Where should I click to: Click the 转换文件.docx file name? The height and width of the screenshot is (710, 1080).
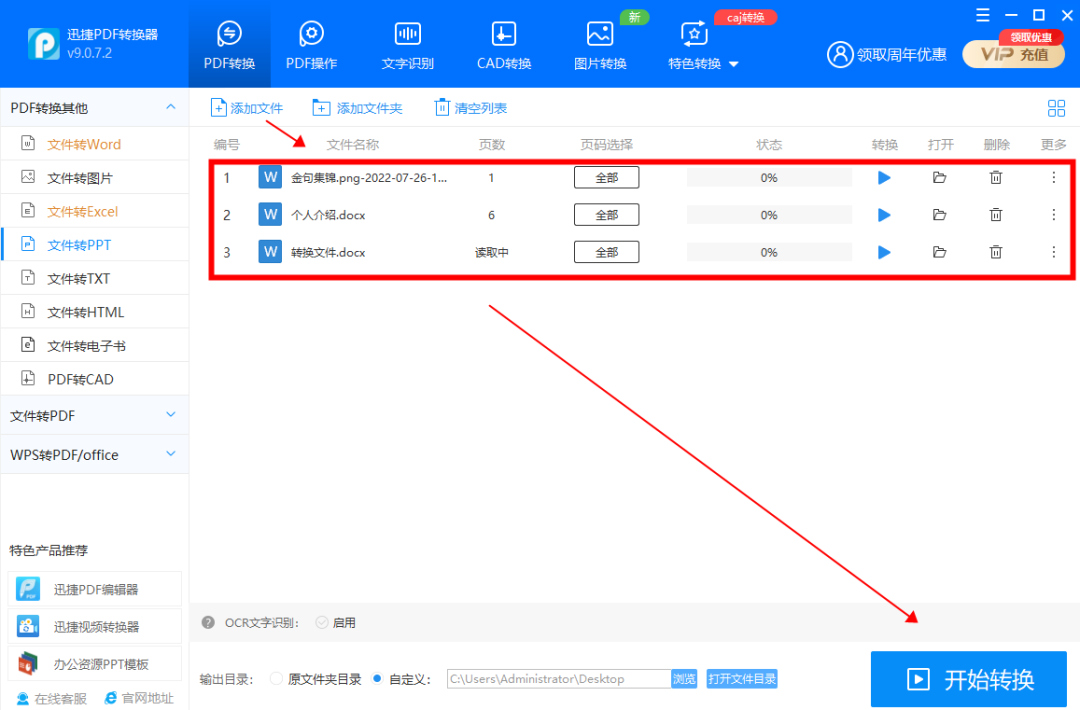tap(328, 252)
